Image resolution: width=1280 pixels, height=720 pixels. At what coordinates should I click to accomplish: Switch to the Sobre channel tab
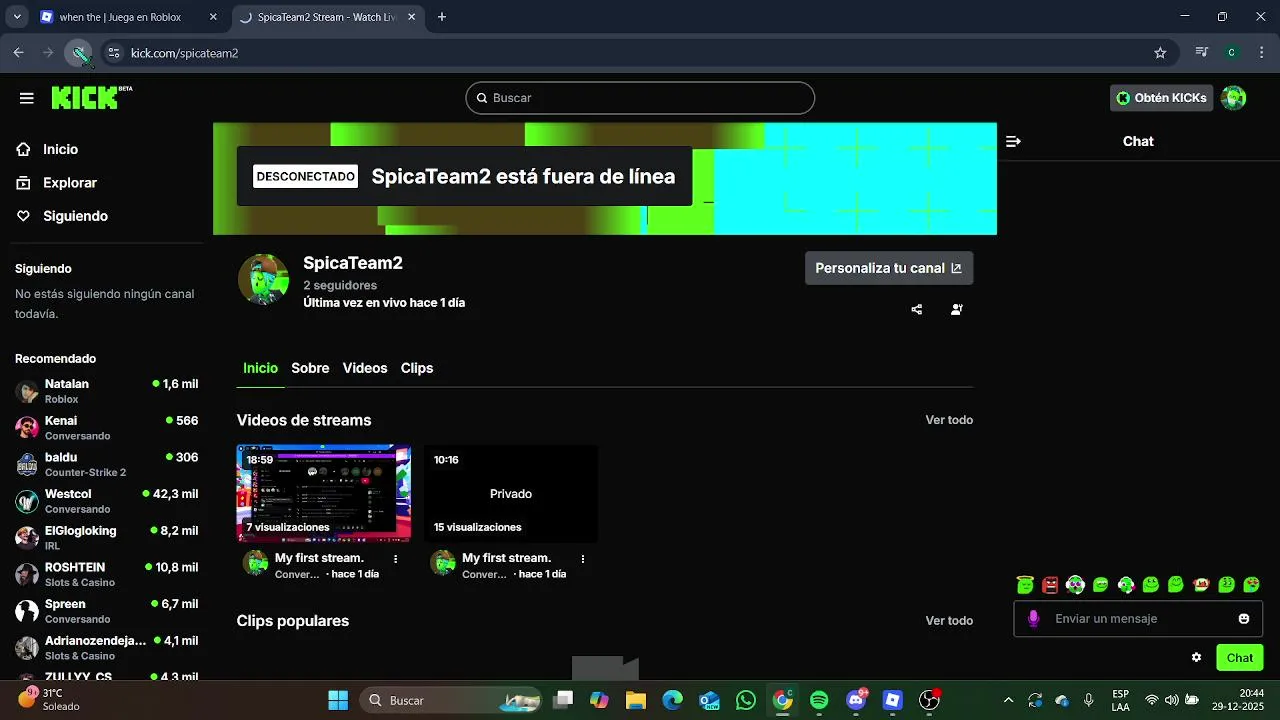(310, 368)
